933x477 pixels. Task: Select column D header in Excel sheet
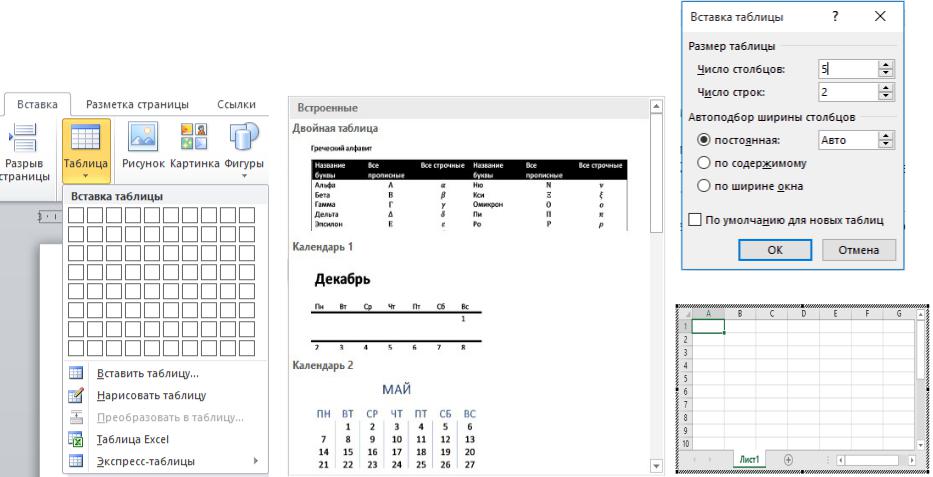(803, 313)
